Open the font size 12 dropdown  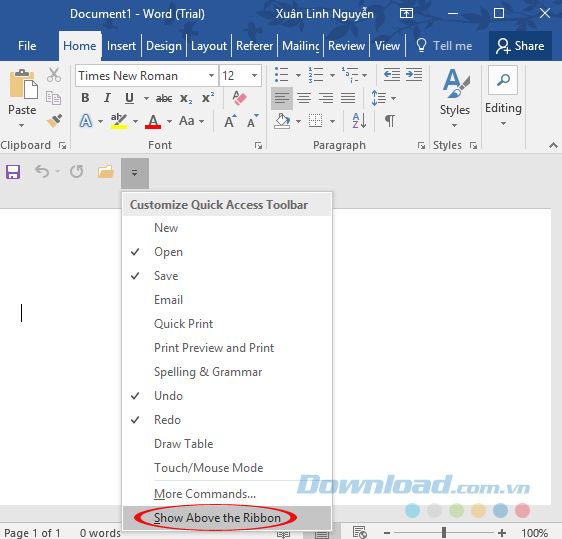(254, 76)
